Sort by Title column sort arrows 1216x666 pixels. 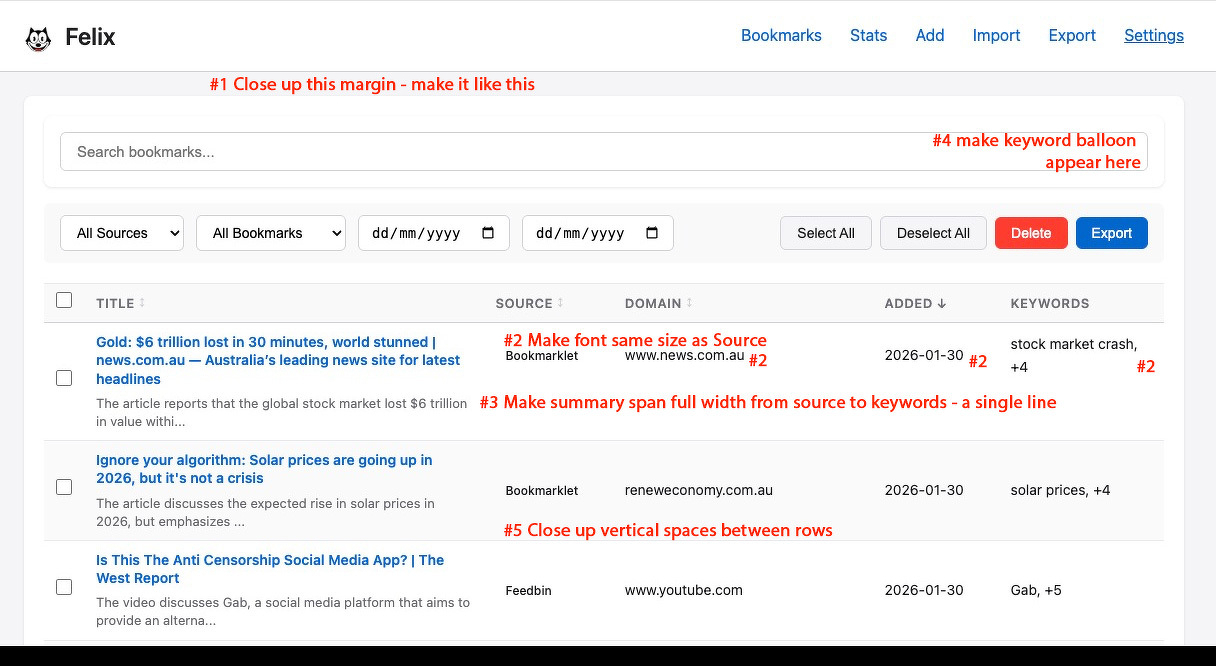142,303
